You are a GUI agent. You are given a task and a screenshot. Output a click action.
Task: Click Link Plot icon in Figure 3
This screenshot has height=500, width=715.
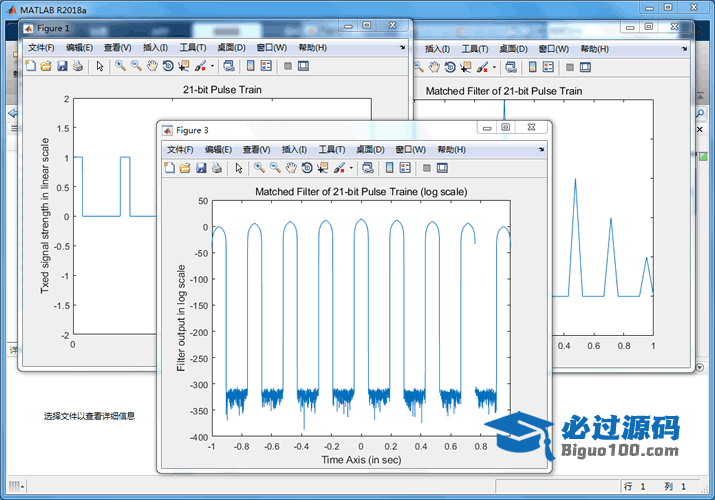click(368, 168)
